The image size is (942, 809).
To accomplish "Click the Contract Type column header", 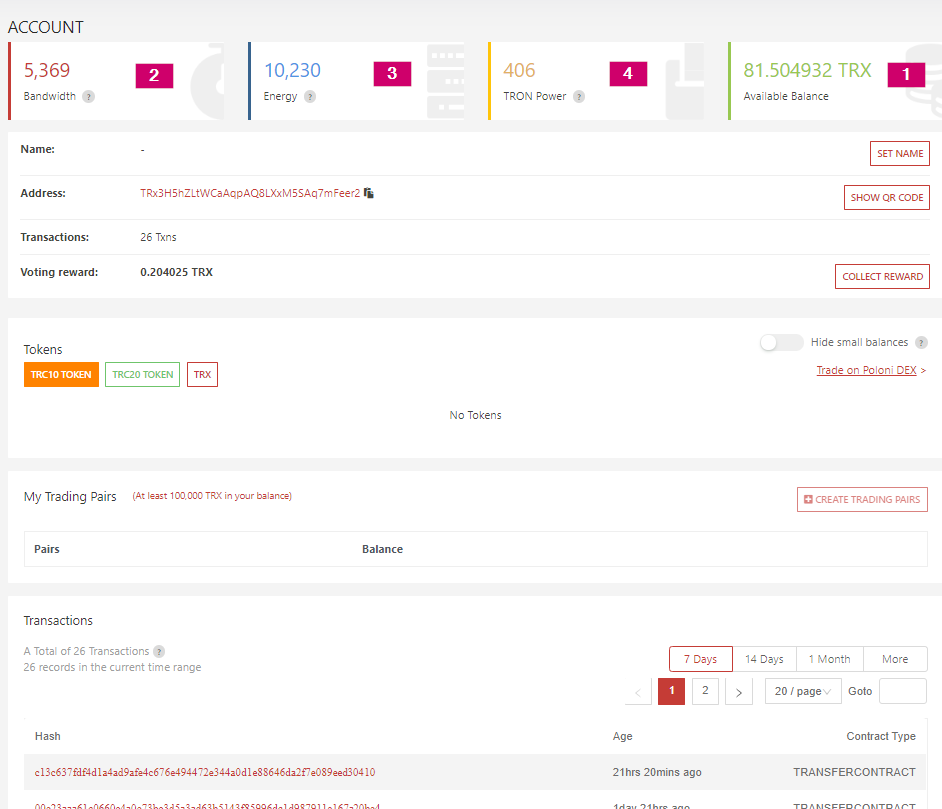I will tap(881, 736).
